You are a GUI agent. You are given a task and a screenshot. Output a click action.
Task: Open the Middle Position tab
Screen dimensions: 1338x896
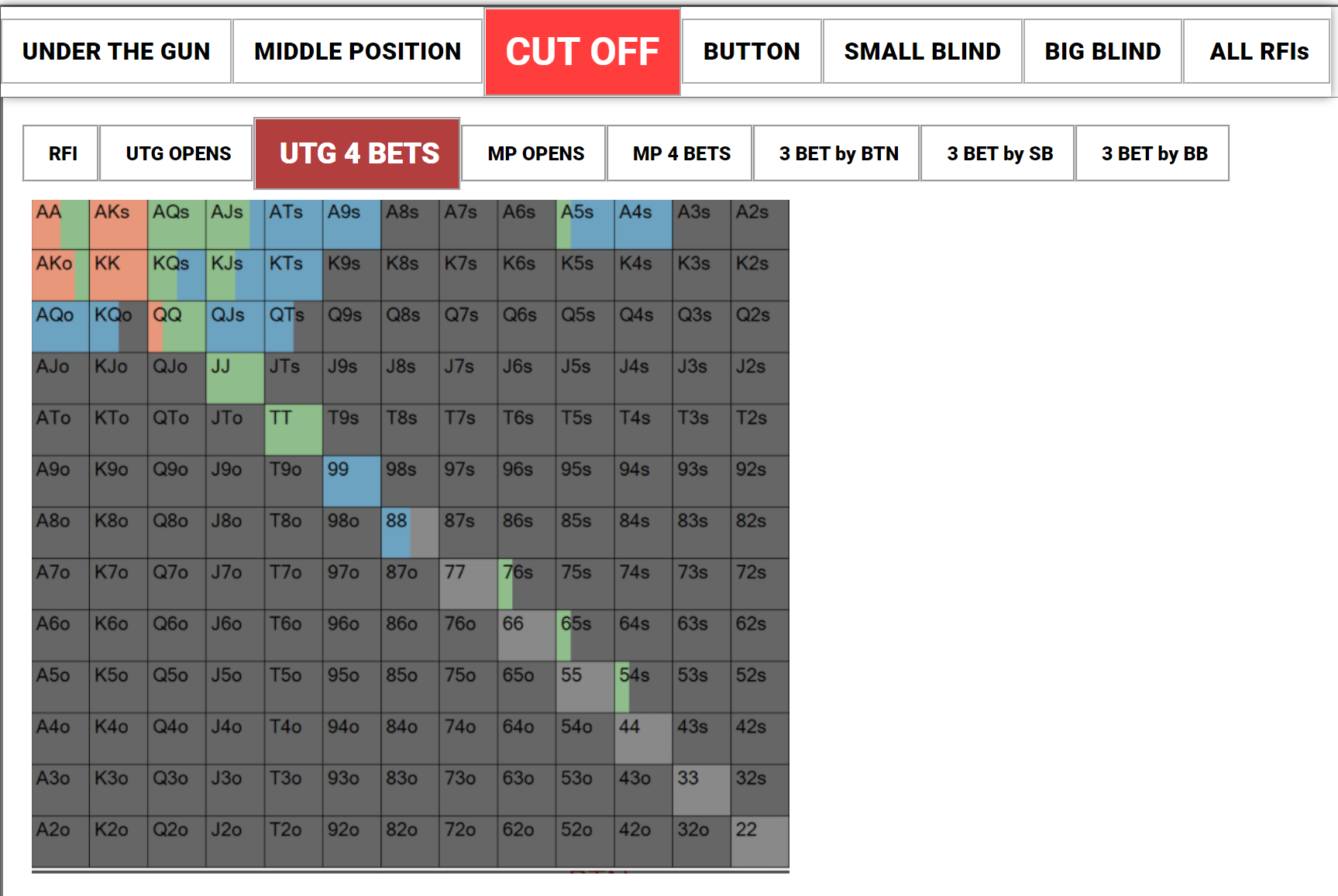point(357,51)
